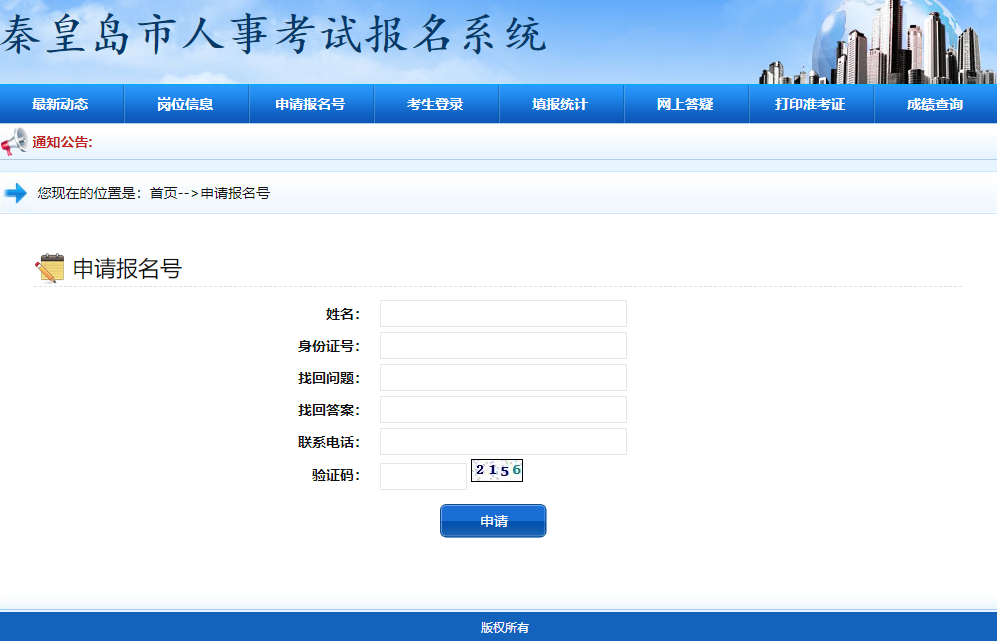Refresh the captcha image showing 2156

coord(497,470)
